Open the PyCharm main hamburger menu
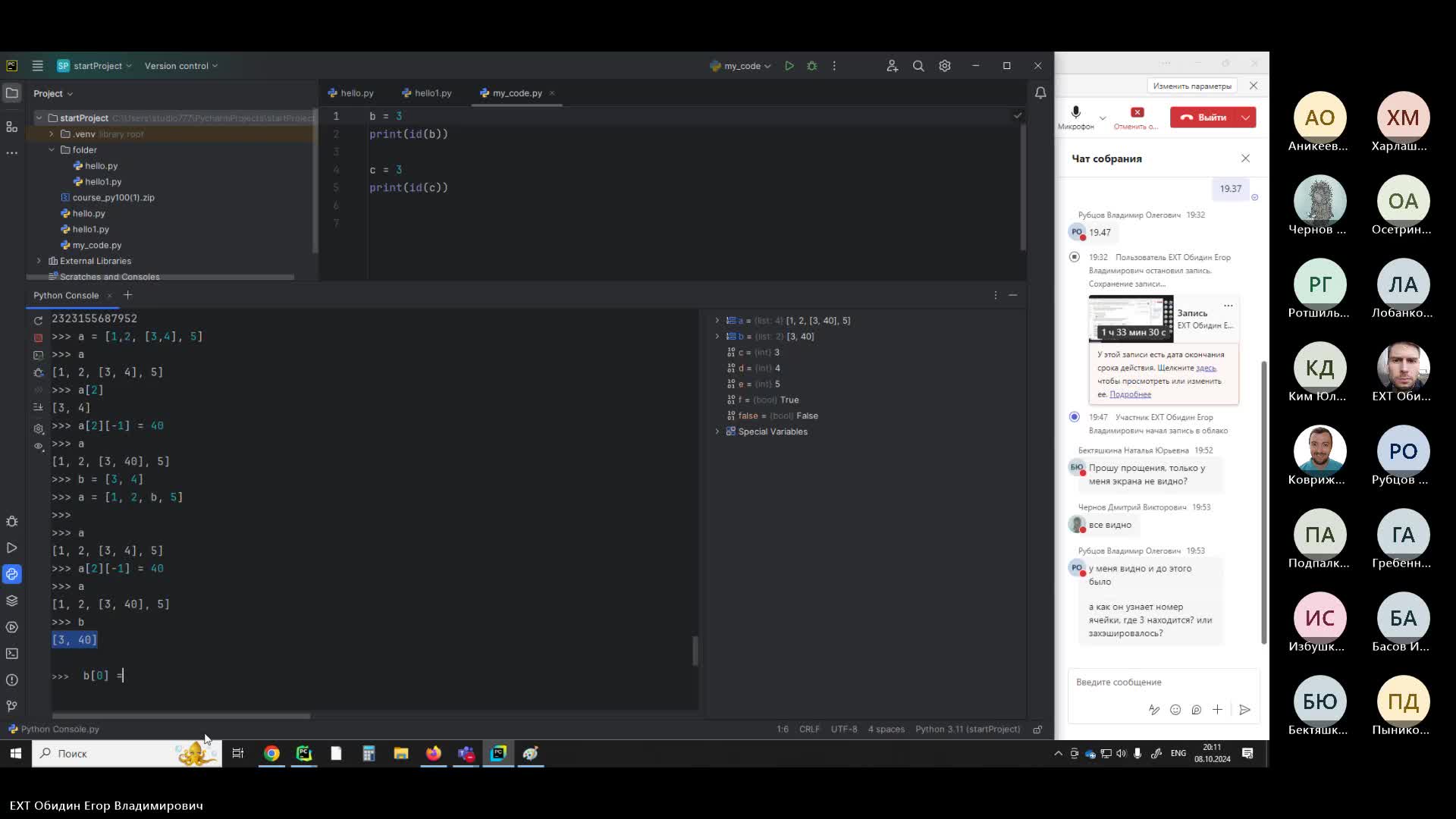Screen dimensions: 1456x819 pyautogui.click(x=37, y=66)
